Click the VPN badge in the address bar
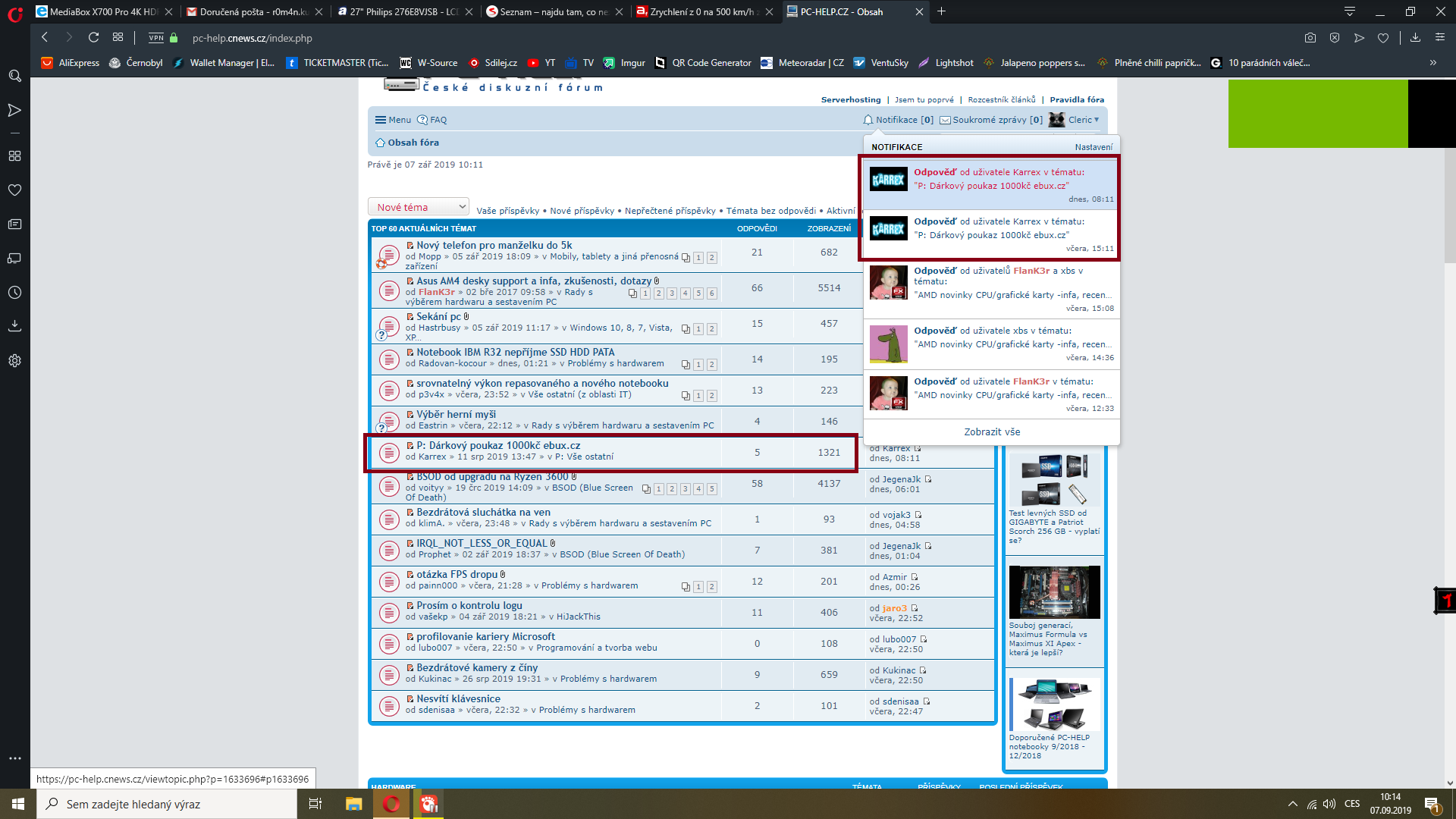This screenshot has width=1456, height=819. 156,37
